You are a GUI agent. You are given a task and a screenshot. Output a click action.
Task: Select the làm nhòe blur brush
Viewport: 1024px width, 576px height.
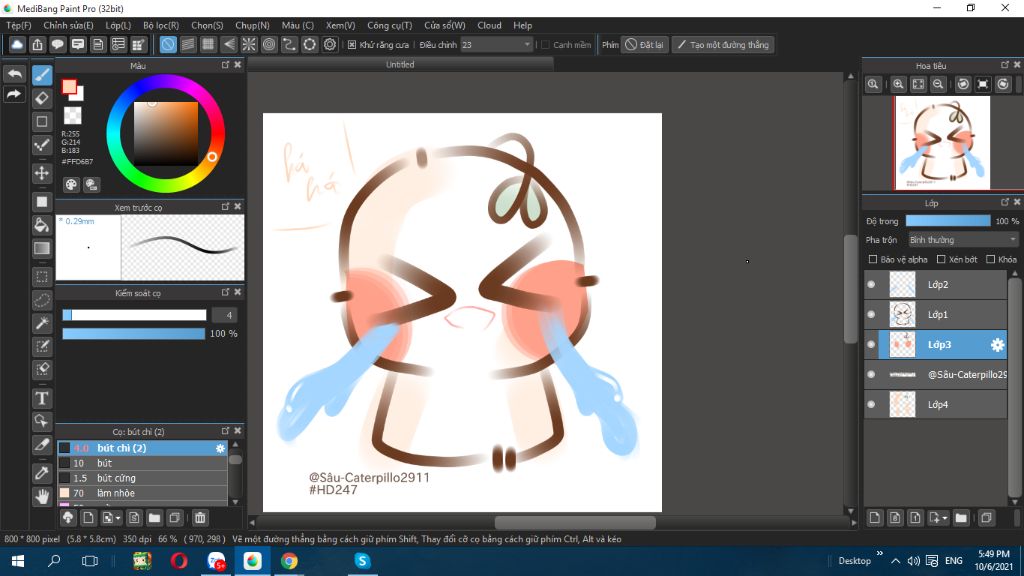(143, 493)
